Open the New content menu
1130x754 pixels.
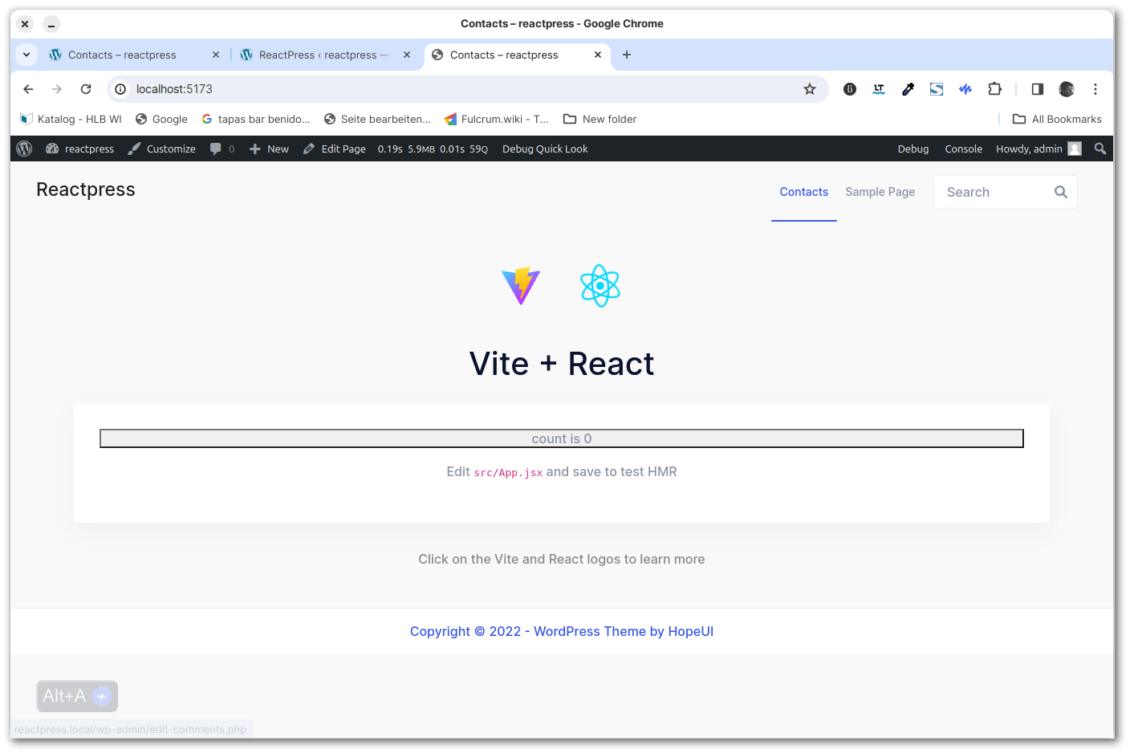[269, 148]
